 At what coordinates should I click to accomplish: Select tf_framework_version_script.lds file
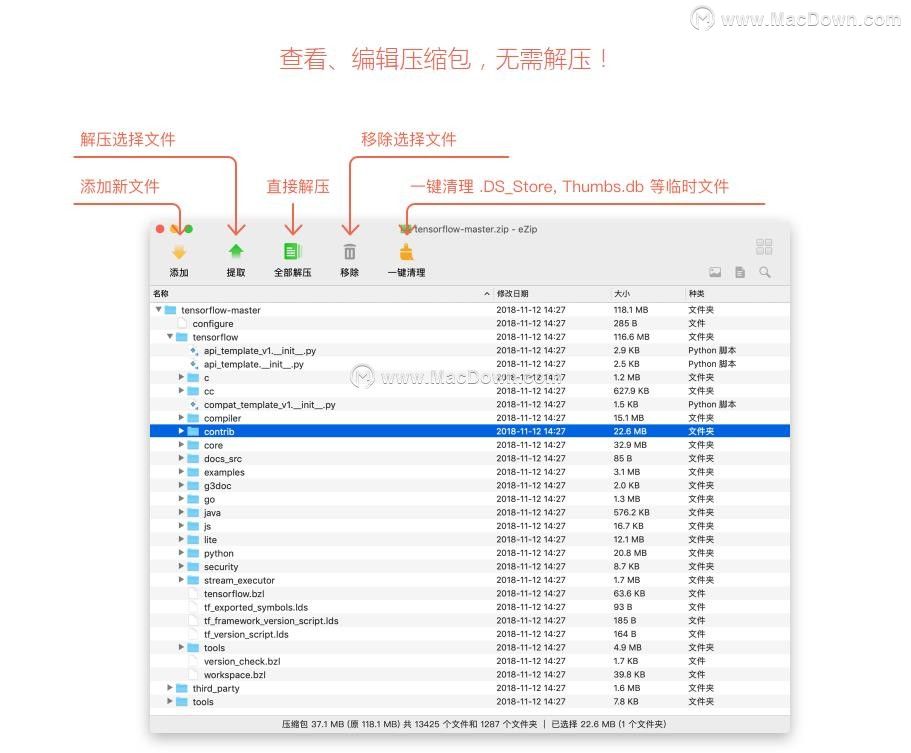469,621
